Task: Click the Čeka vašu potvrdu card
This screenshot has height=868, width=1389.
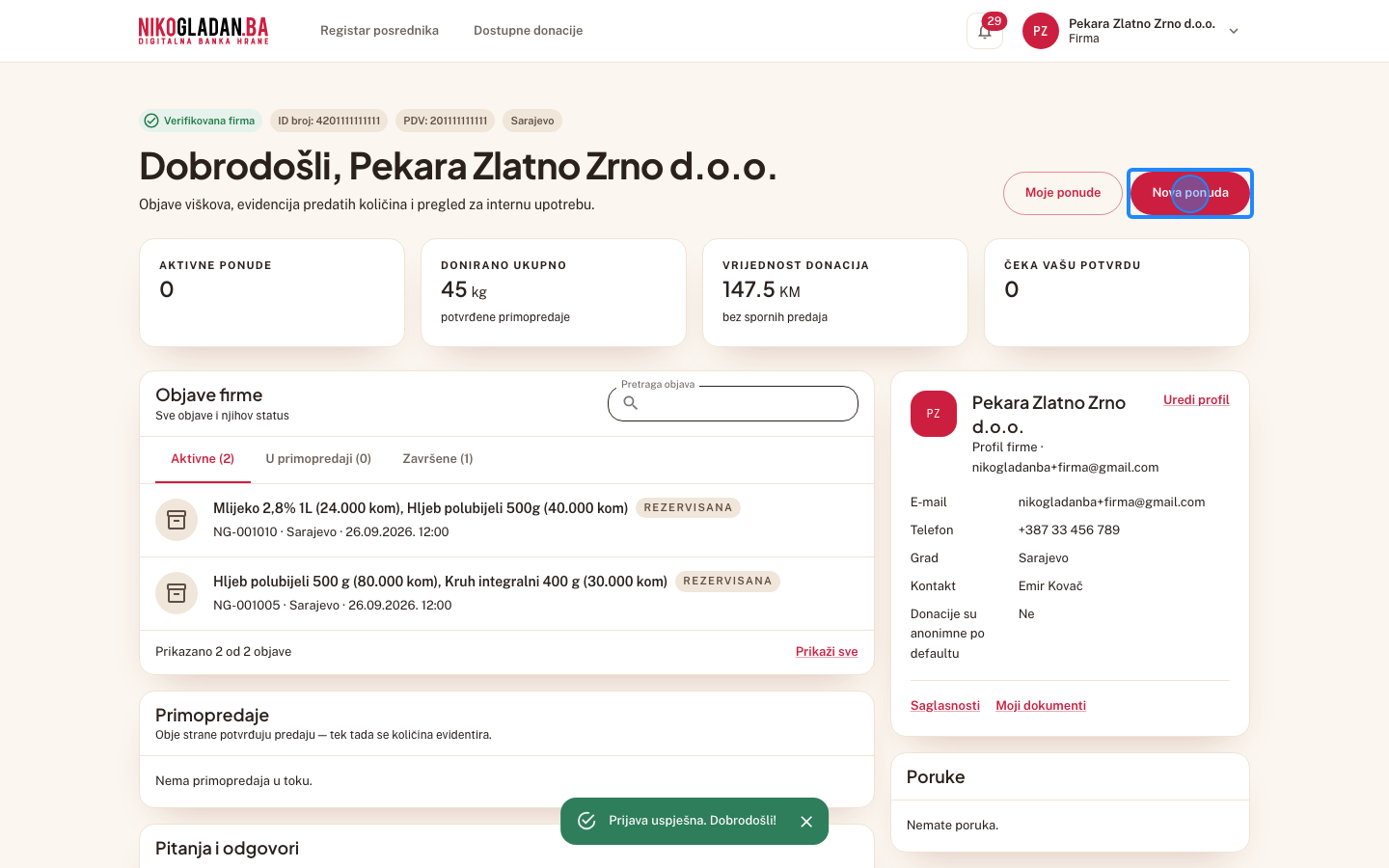Action: pyautogui.click(x=1117, y=292)
